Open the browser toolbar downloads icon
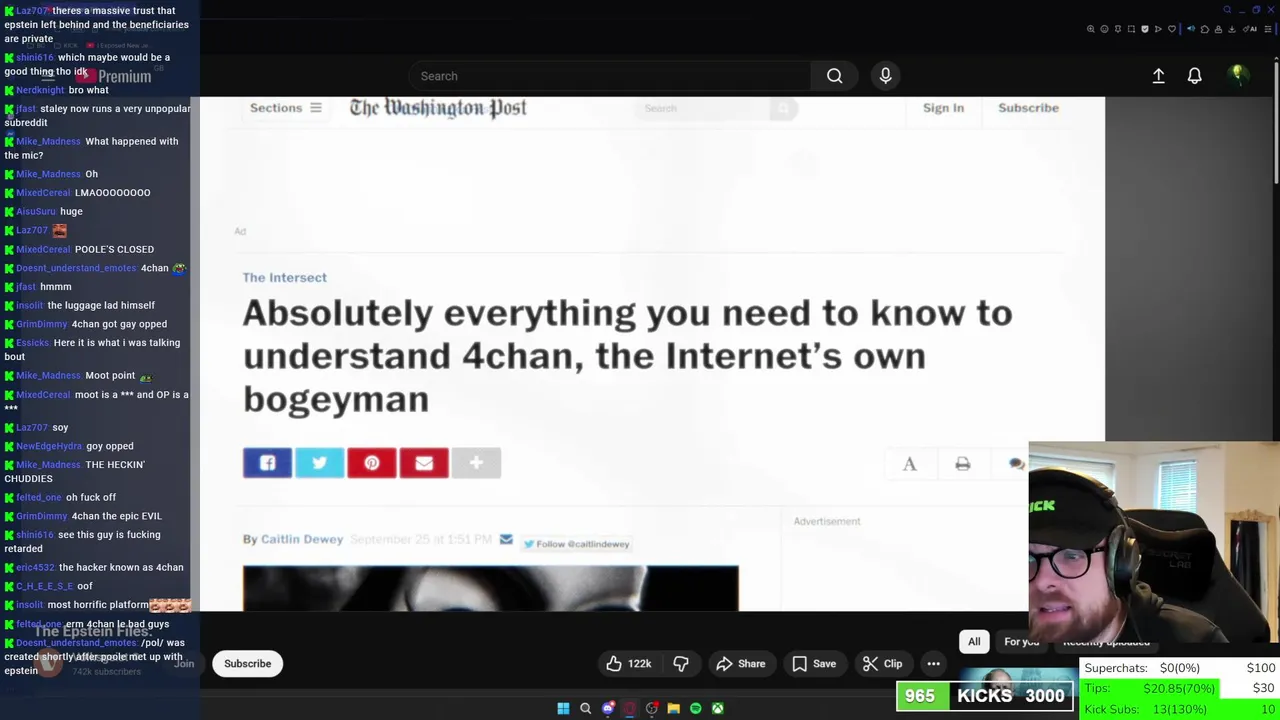Viewport: 1280px width, 720px height. click(1232, 29)
